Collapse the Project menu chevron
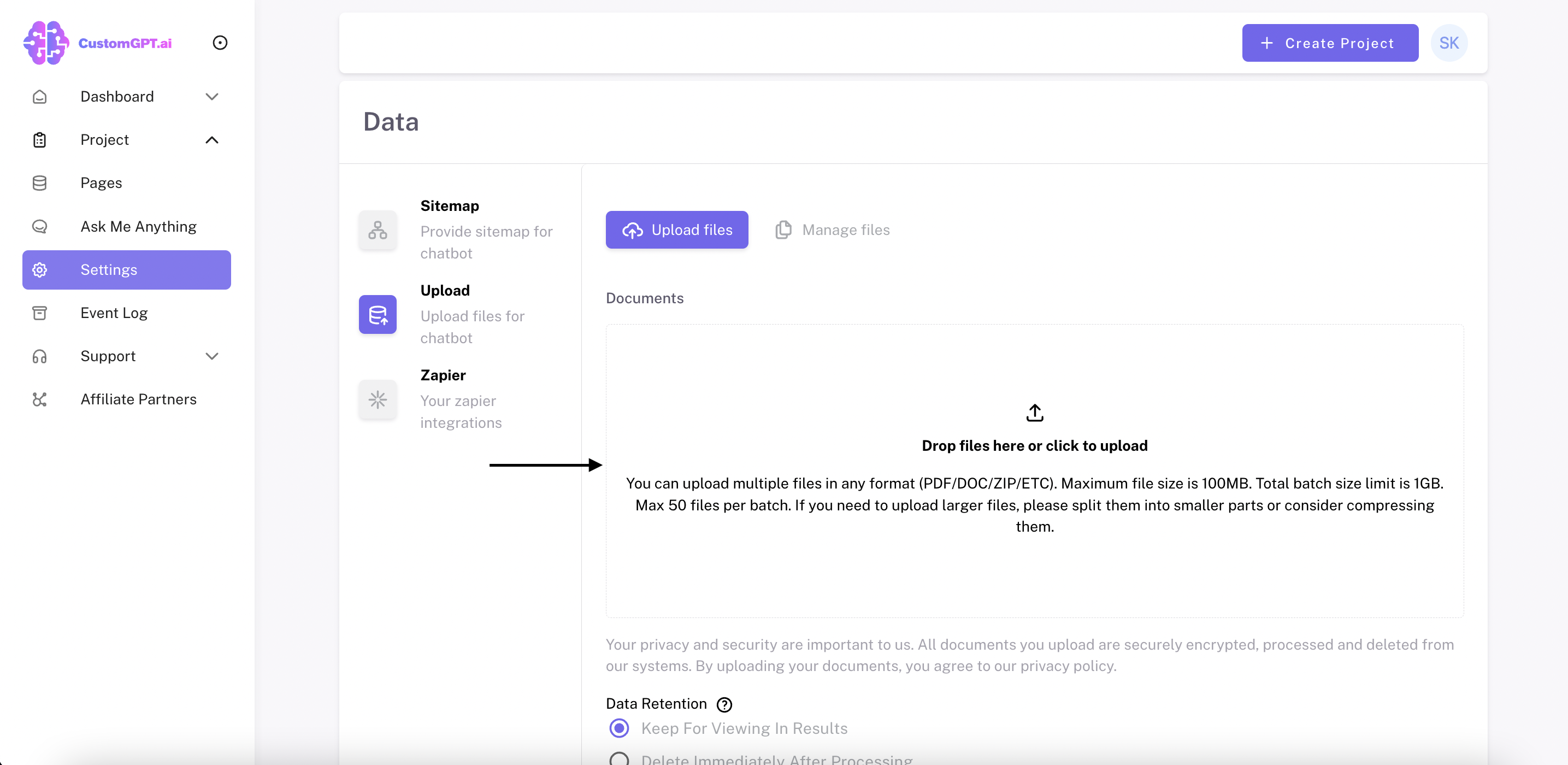Viewport: 1568px width, 765px height. 211,140
